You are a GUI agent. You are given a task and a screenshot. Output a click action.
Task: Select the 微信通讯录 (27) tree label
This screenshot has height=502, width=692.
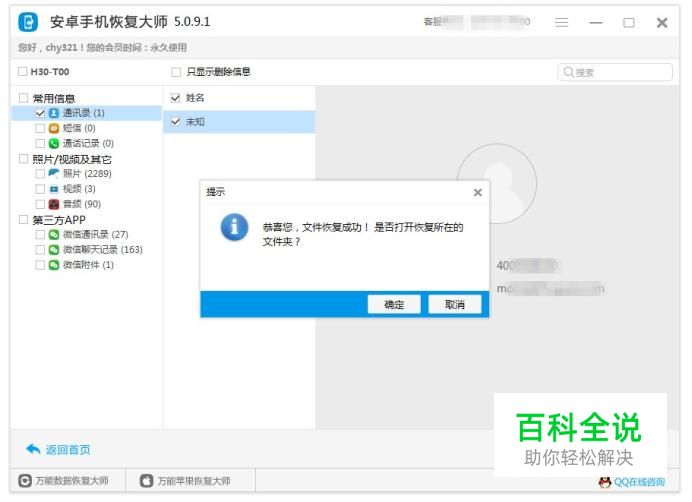(95, 234)
